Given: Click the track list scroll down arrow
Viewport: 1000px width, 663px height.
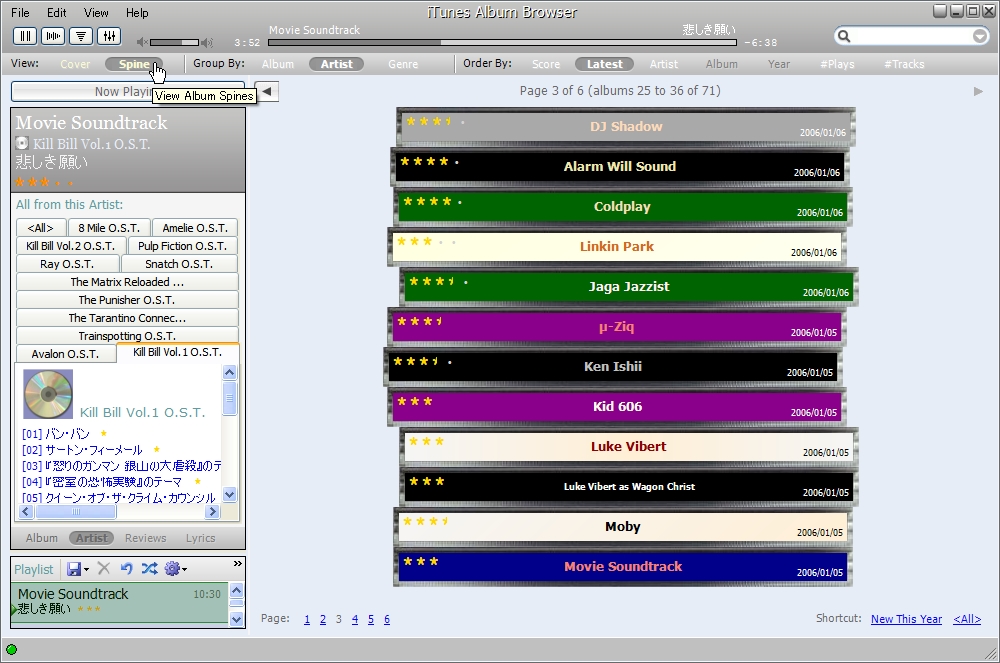Looking at the screenshot, I should (230, 494).
